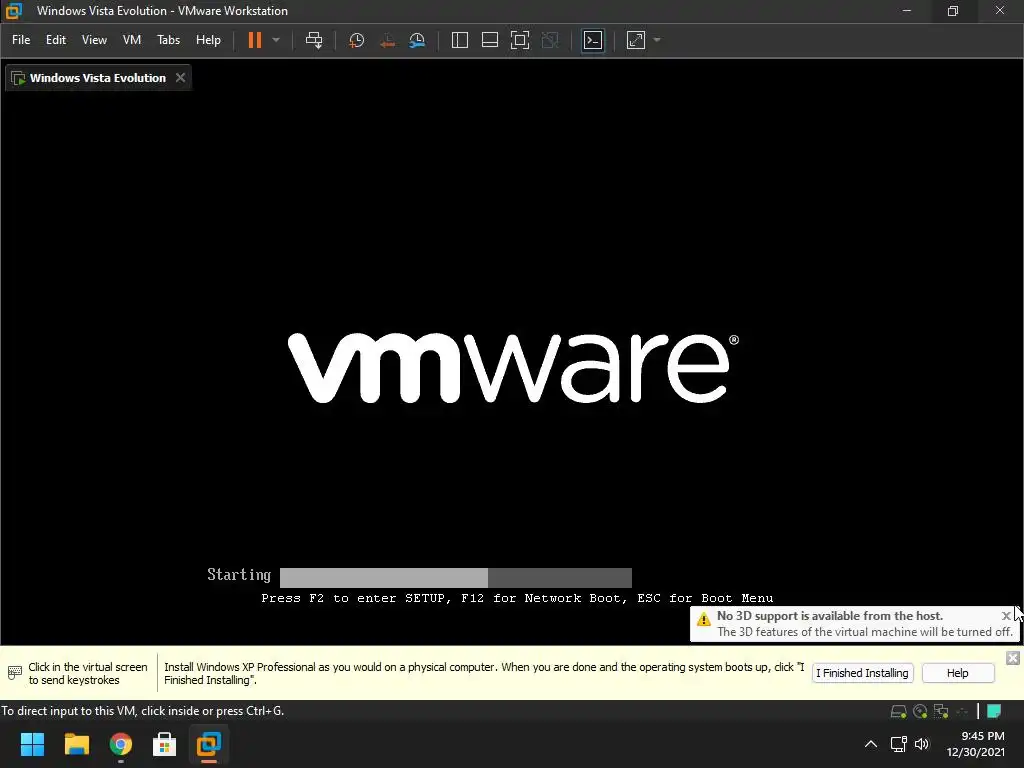Open File Explorer from the taskbar
Image resolution: width=1024 pixels, height=768 pixels.
(x=76, y=744)
